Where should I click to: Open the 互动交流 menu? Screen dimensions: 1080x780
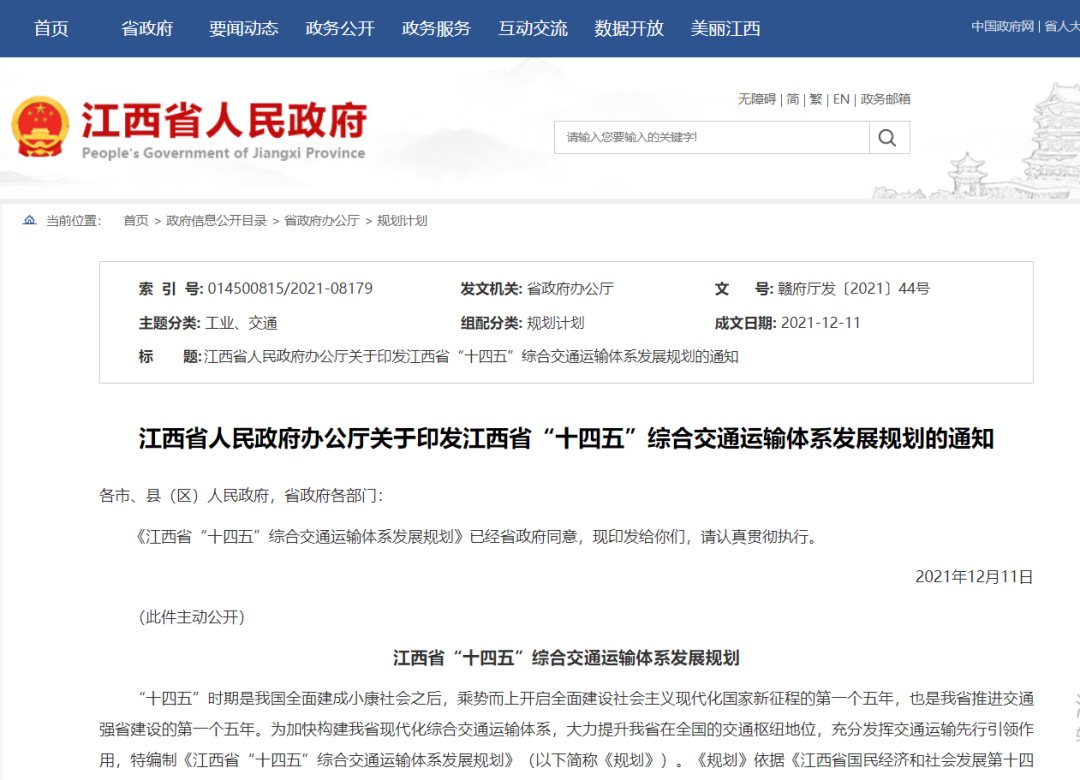pyautogui.click(x=532, y=28)
